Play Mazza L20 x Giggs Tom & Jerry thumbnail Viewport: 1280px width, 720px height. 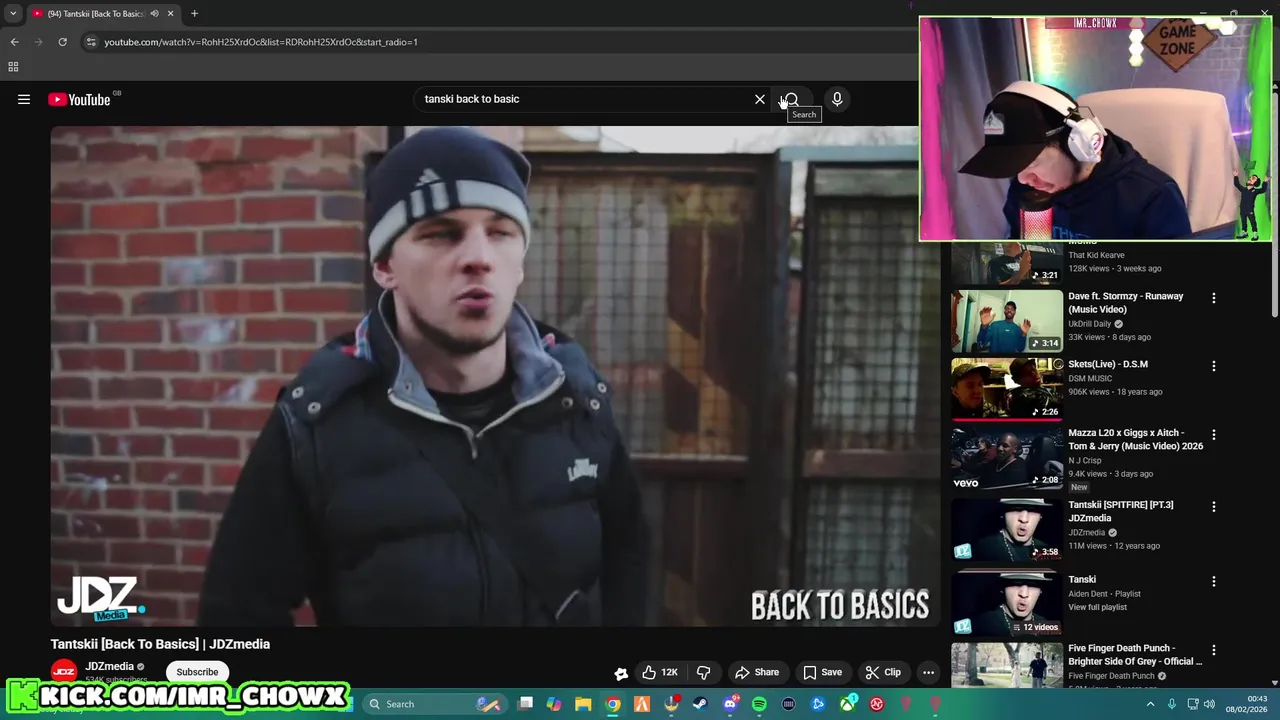1006,458
